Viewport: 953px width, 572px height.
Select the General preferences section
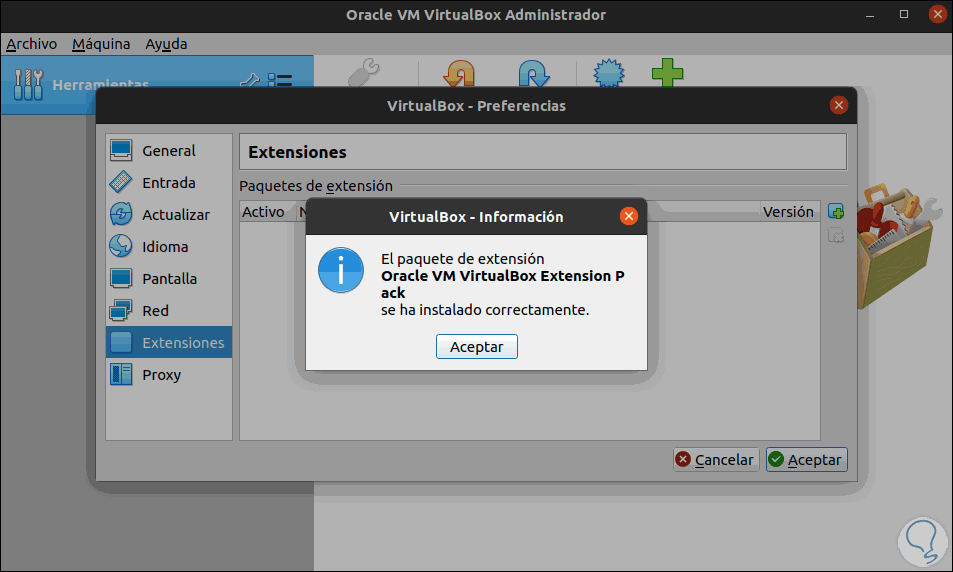pos(169,150)
